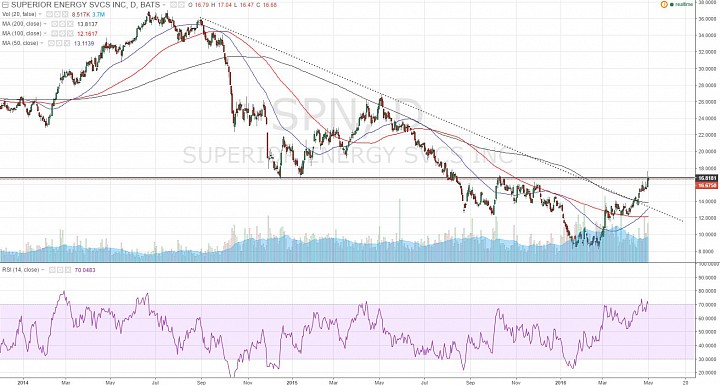Screen dimensions: 720x385
Task: Remove the MA (50, close) indicator
Action: tap(67, 43)
